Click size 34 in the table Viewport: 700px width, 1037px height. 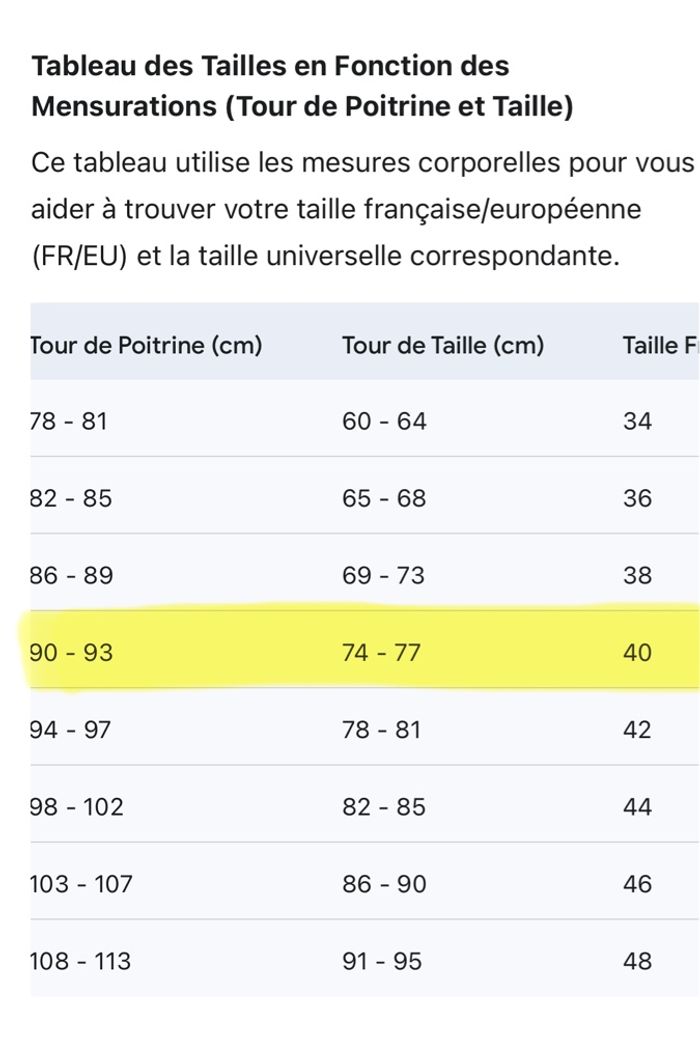637,421
